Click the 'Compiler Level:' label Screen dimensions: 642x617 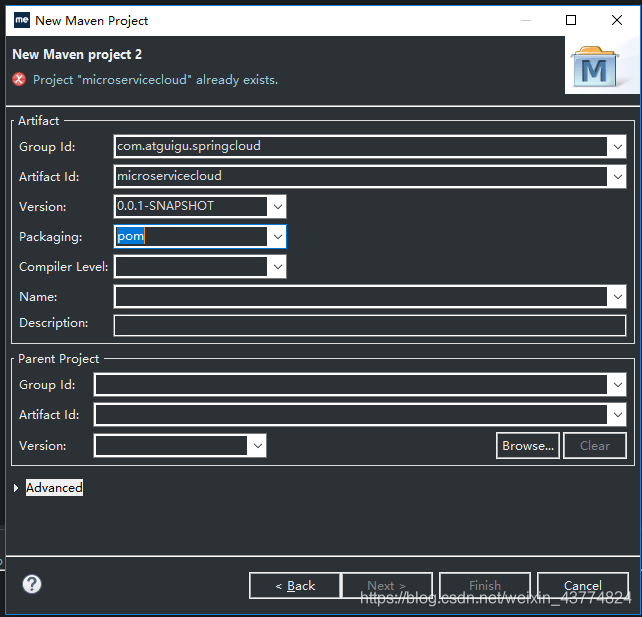63,267
